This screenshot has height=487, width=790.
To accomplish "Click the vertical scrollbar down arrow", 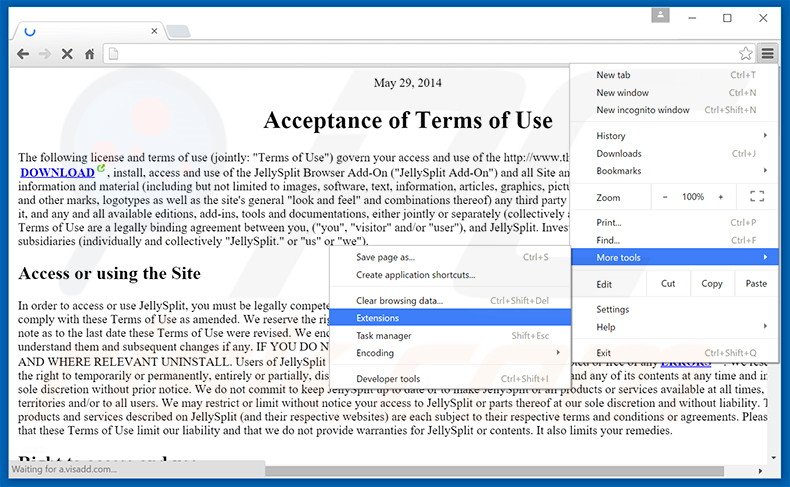I will coord(773,458).
